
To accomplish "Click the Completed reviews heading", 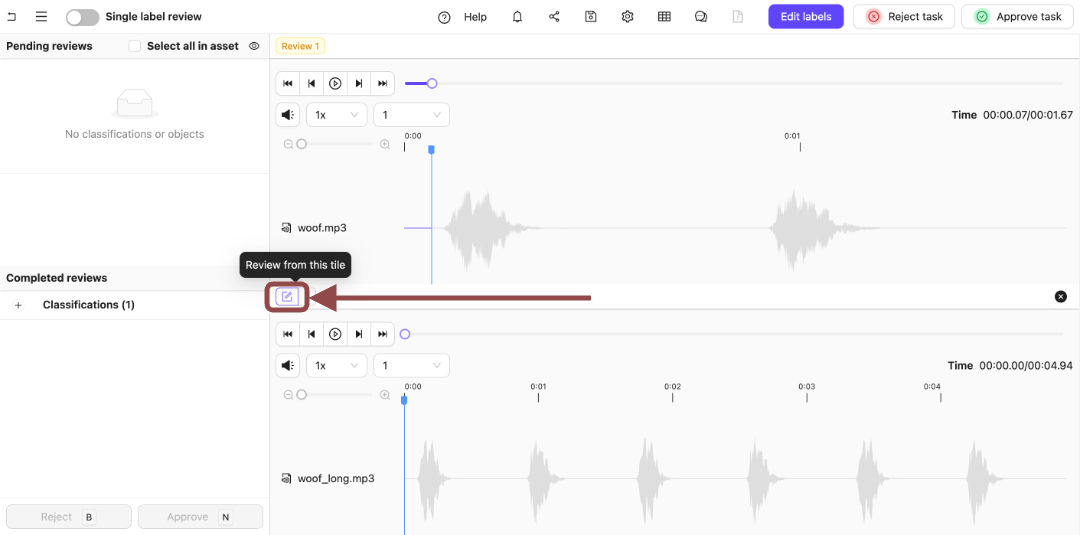I will point(56,278).
